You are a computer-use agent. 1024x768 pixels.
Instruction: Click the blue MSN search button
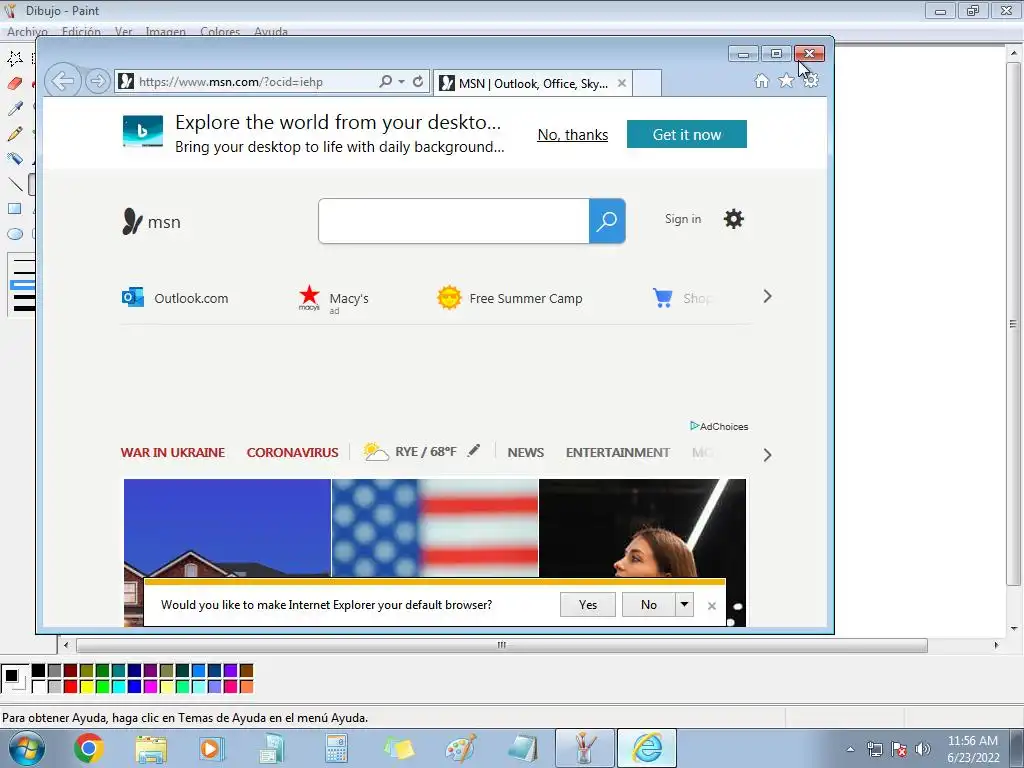tap(607, 221)
